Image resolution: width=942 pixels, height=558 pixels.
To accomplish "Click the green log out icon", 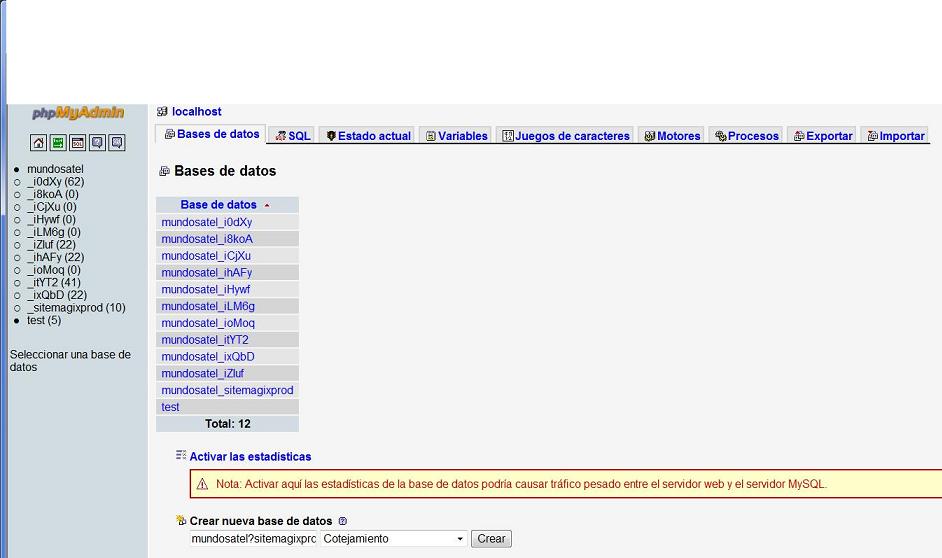I will tap(58, 142).
